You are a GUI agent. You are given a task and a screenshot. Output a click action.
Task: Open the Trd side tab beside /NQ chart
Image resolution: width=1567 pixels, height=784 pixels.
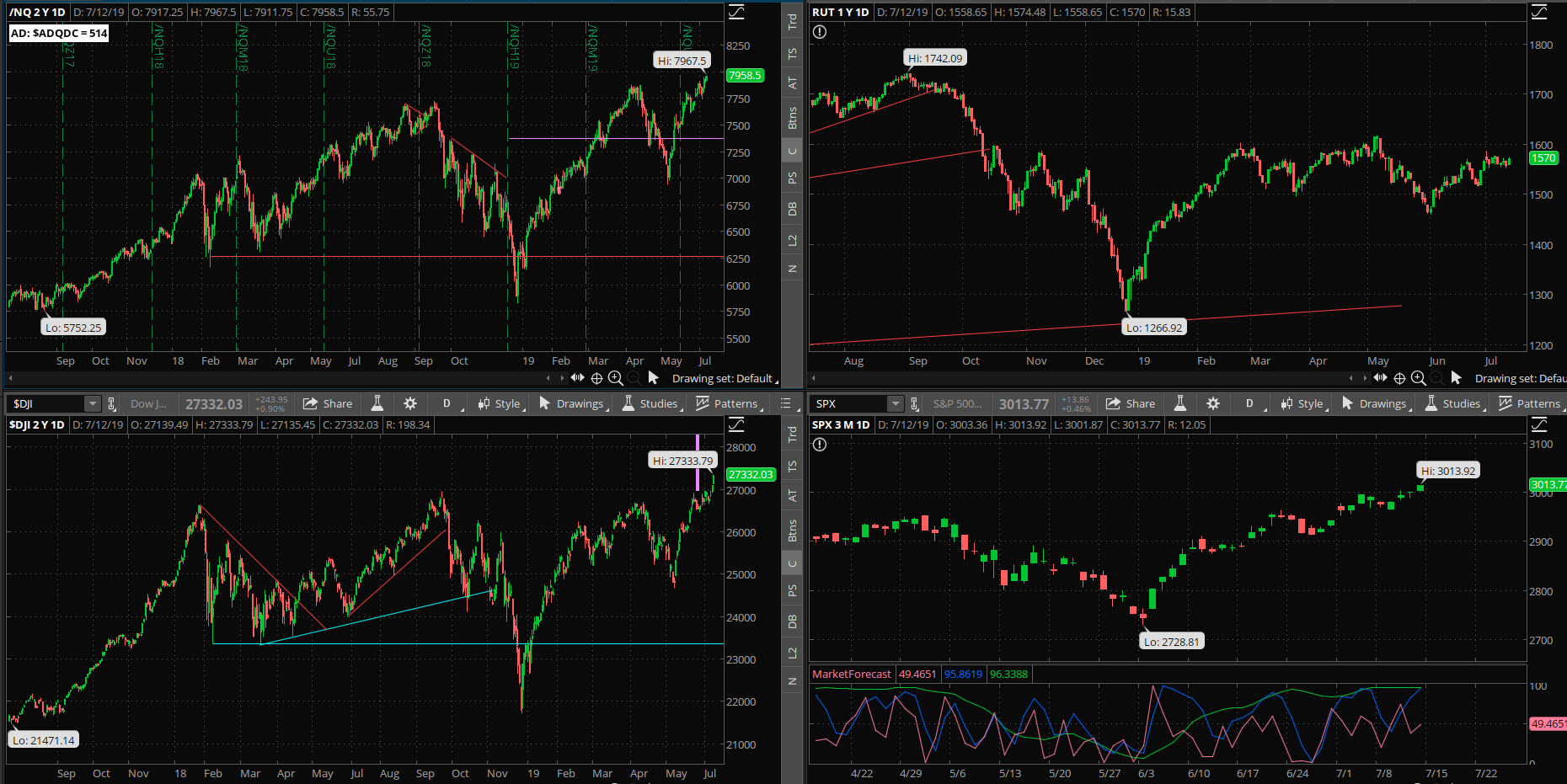coord(792,22)
